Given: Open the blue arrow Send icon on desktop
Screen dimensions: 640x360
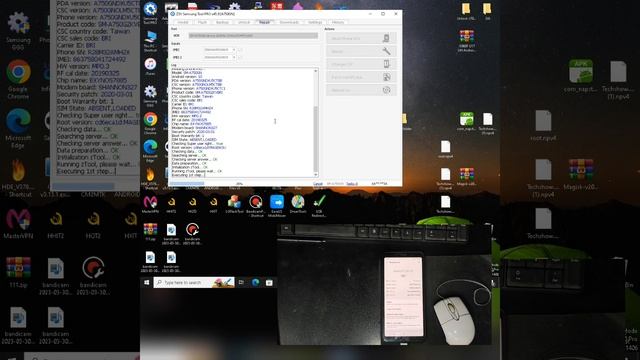Looking at the screenshot, I should (277, 205).
